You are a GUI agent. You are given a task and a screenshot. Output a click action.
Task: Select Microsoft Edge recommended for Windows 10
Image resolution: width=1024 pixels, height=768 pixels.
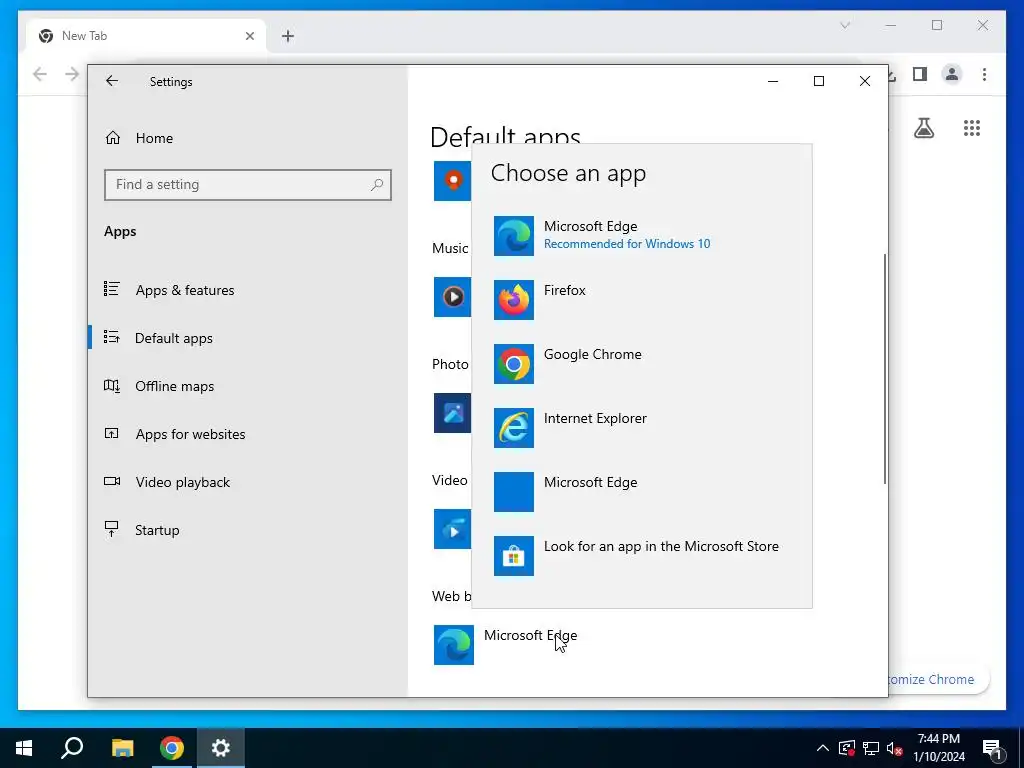click(x=642, y=236)
